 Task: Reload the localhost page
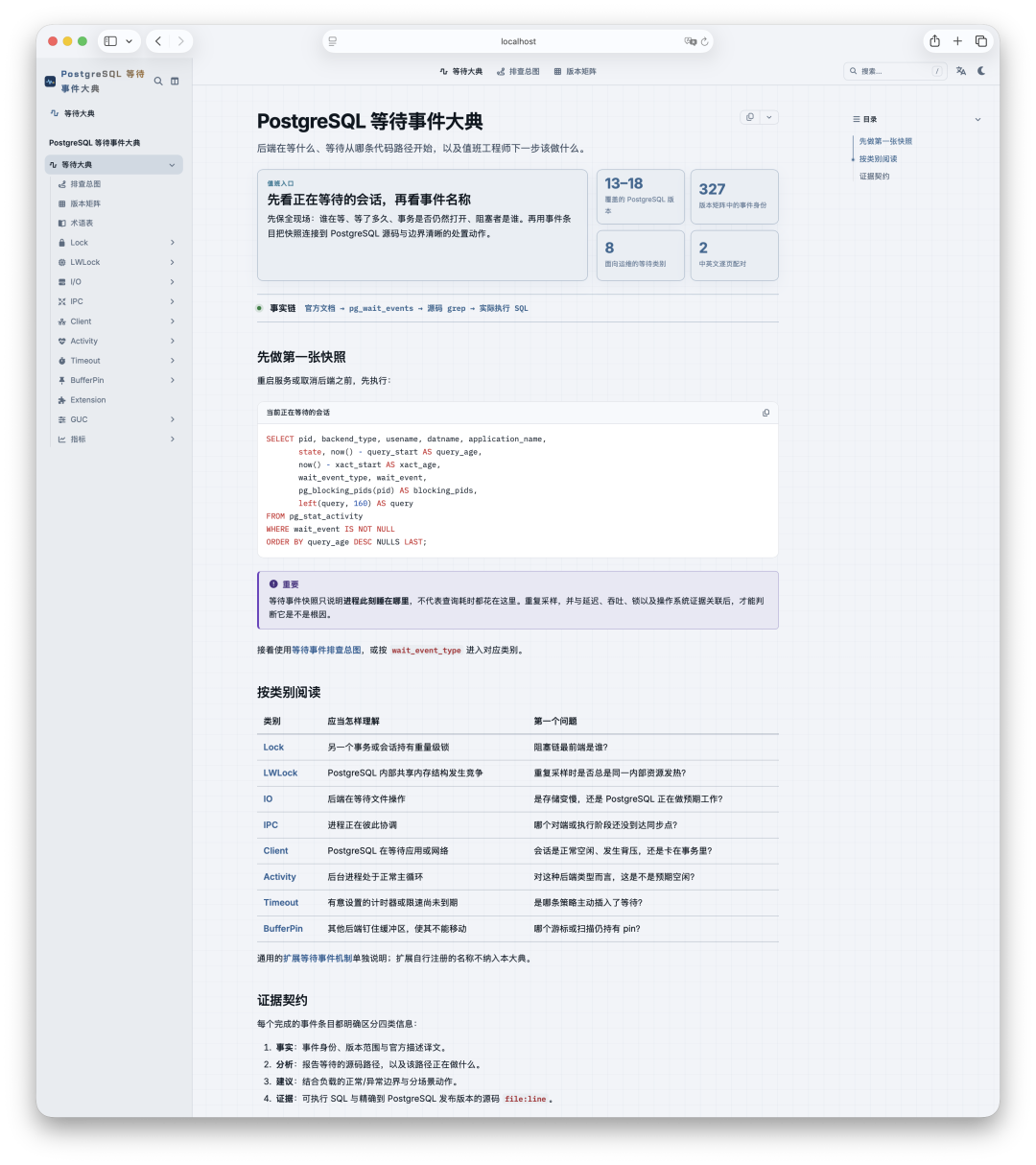pyautogui.click(x=705, y=41)
